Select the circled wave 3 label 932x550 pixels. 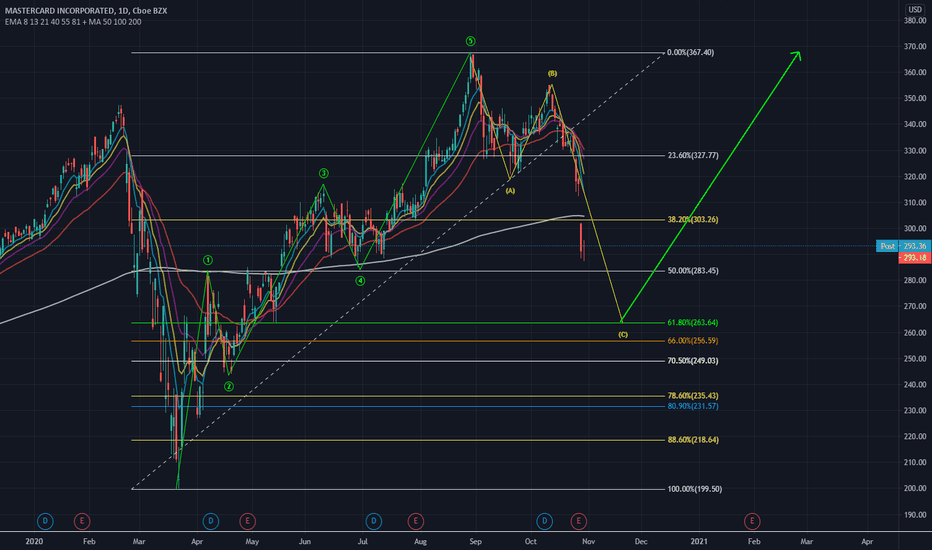pyautogui.click(x=323, y=173)
